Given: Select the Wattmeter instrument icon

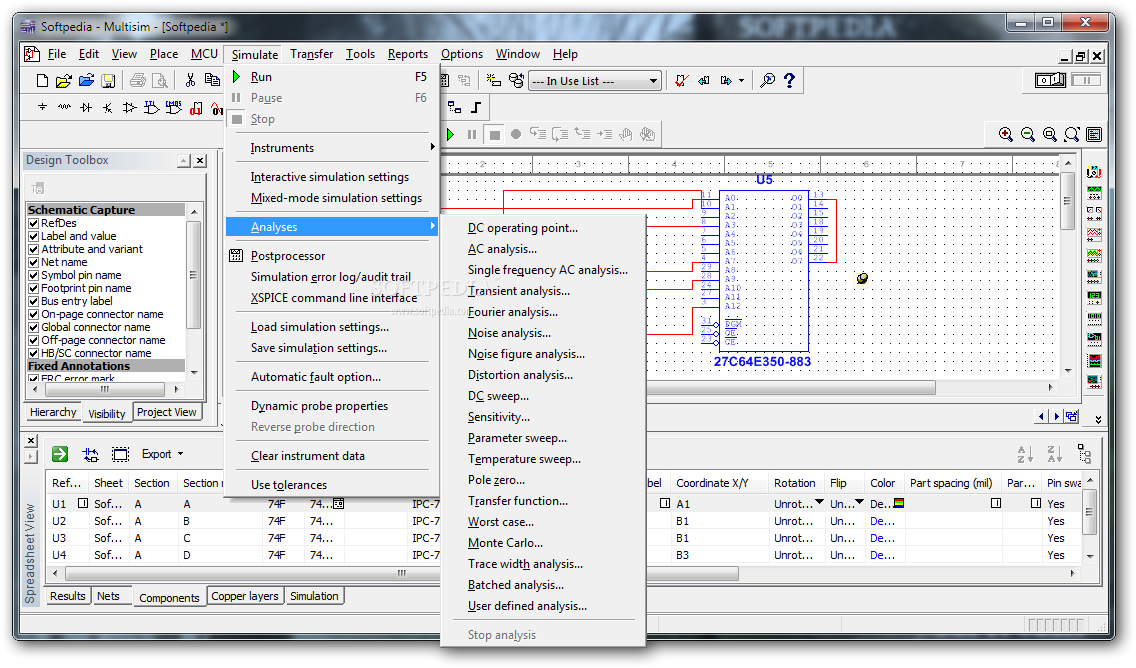Looking at the screenshot, I should [x=1094, y=214].
